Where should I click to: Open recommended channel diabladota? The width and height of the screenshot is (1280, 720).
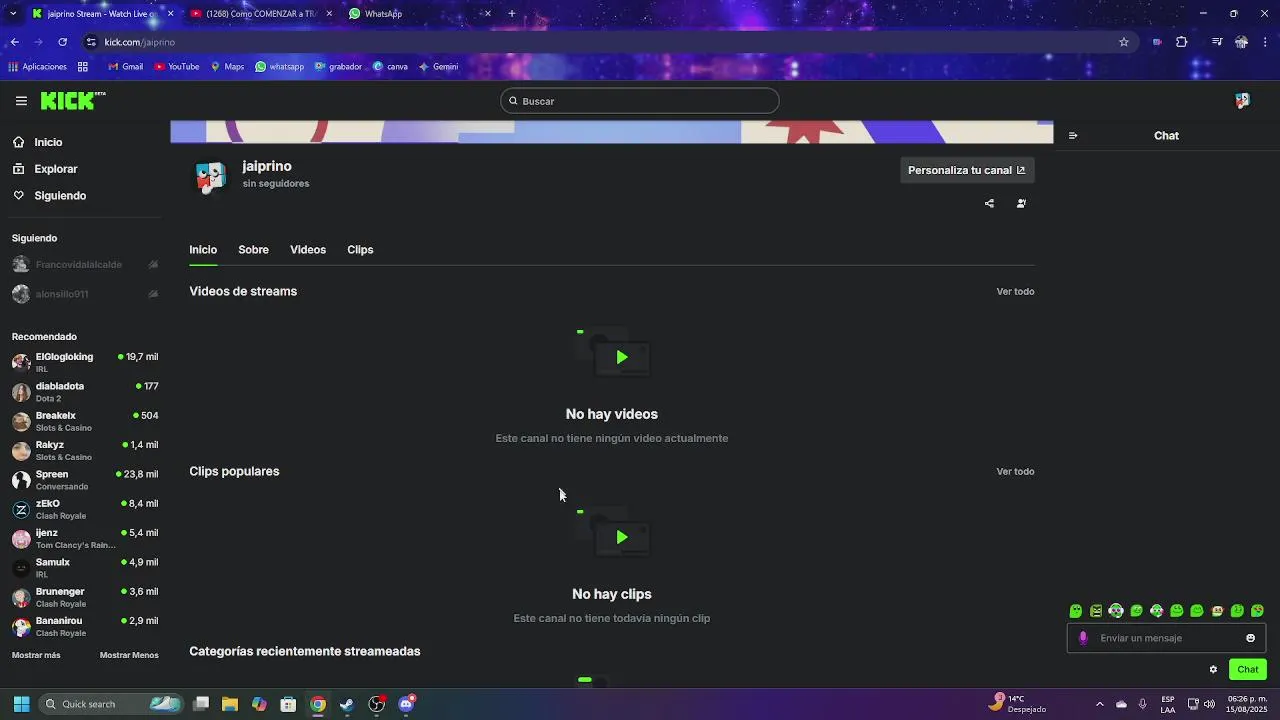coord(85,392)
